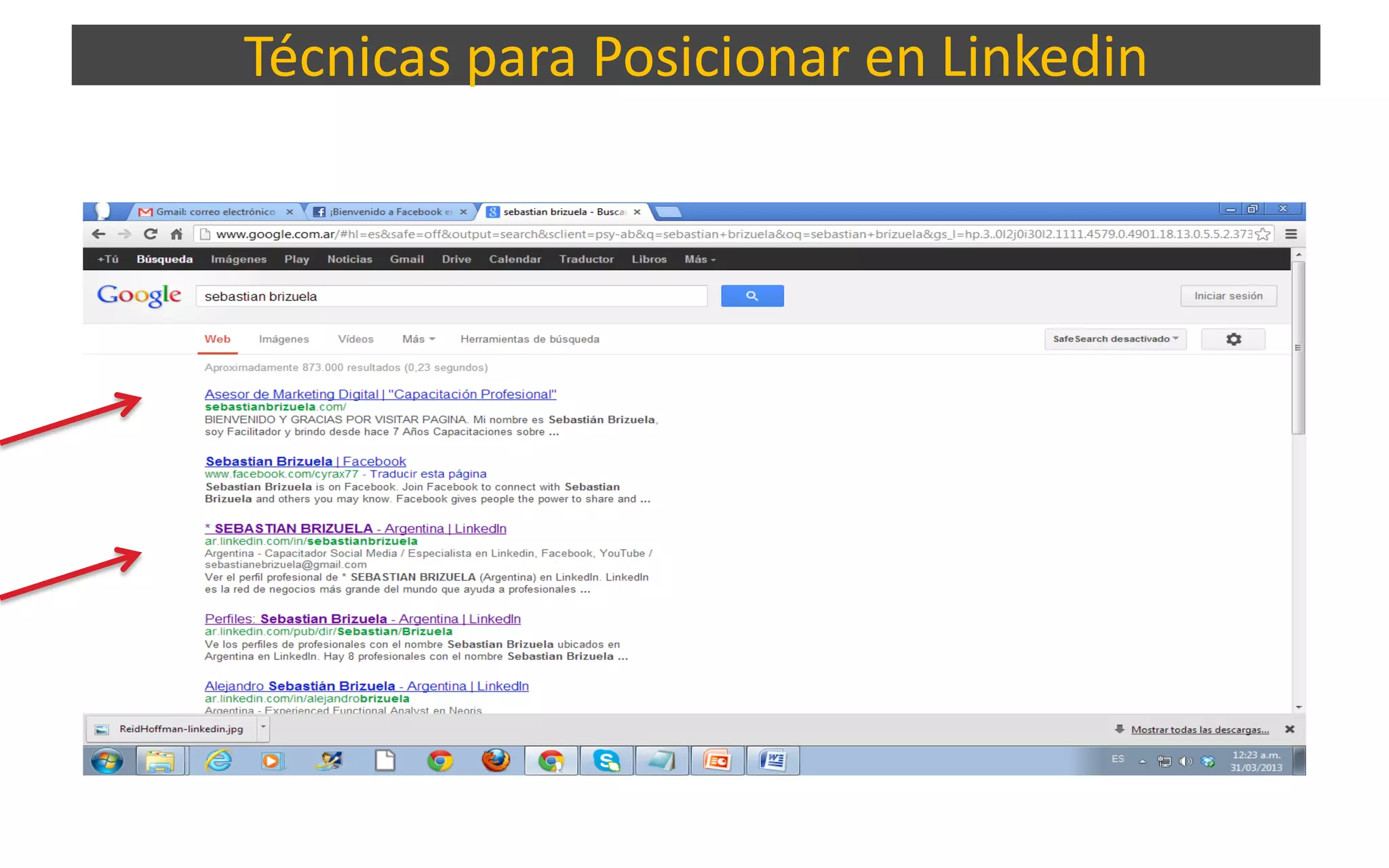Open Traductor in the Google bar

tap(586, 259)
